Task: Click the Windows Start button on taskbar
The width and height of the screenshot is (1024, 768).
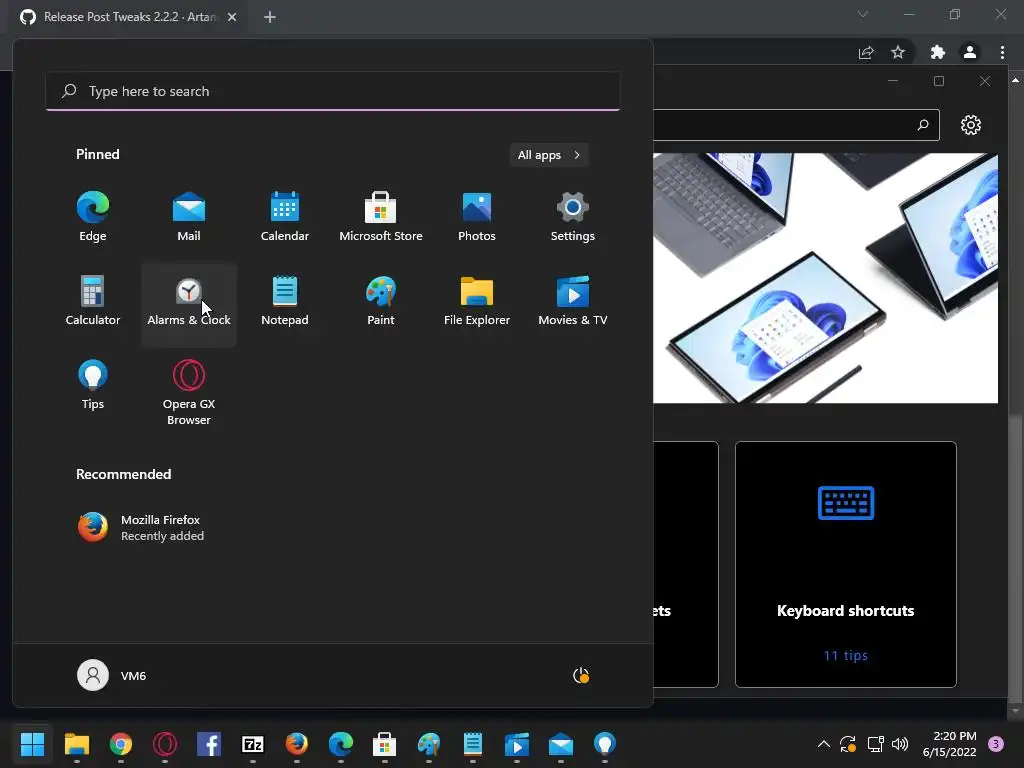Action: click(x=32, y=744)
